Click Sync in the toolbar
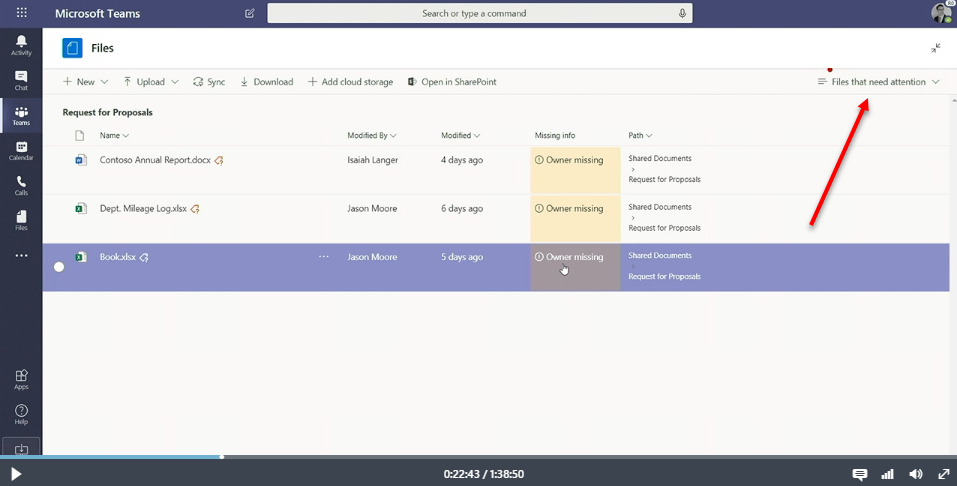 (209, 82)
